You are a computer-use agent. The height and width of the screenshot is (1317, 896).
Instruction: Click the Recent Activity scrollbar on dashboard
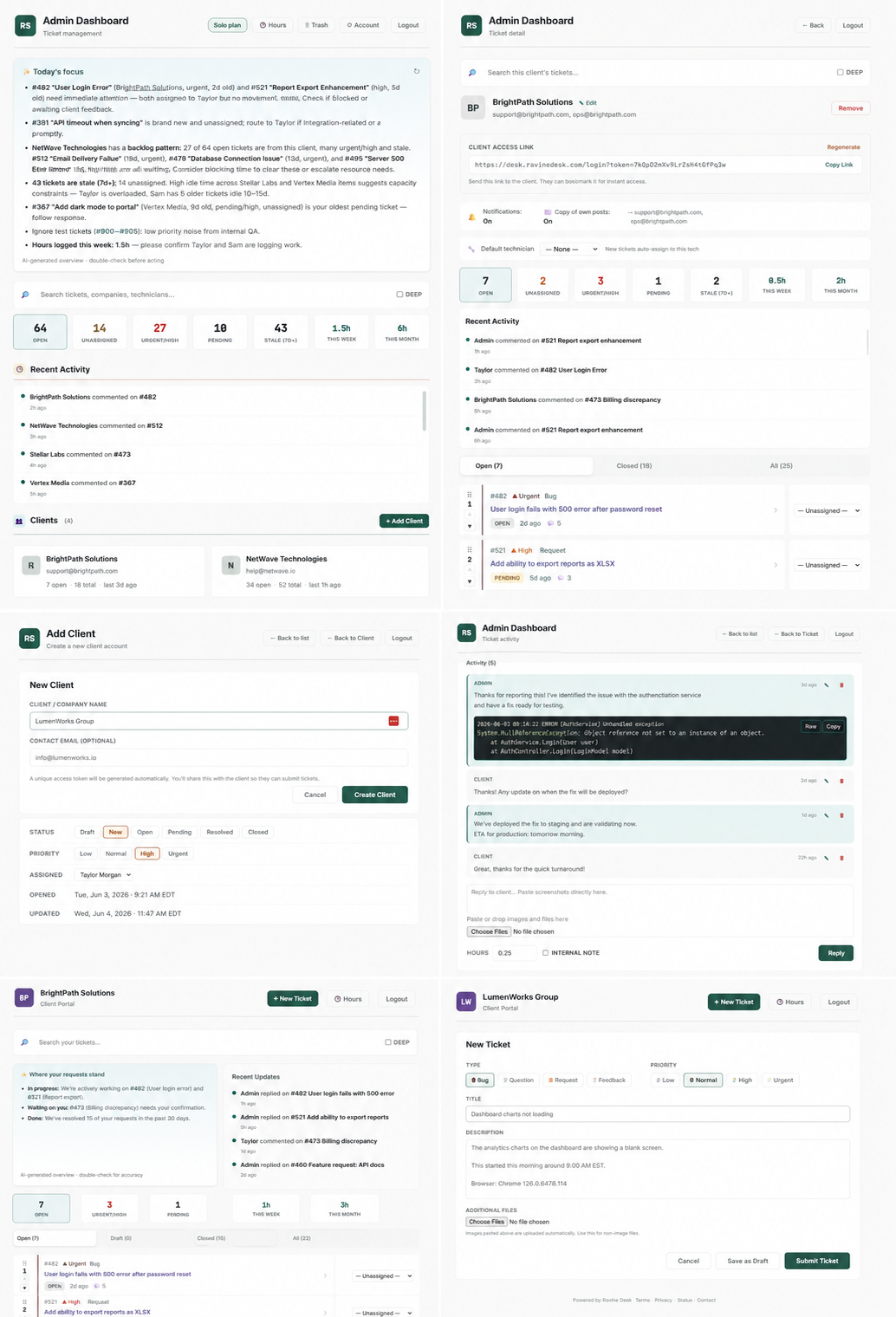point(424,411)
